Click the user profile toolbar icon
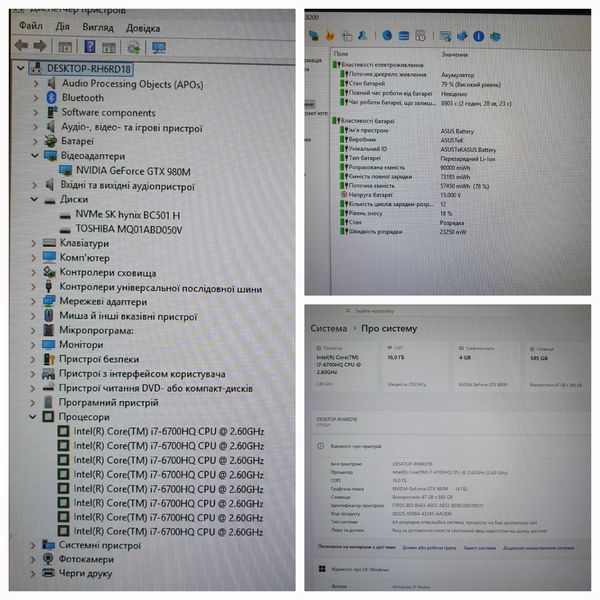600x600 pixels. click(362, 36)
